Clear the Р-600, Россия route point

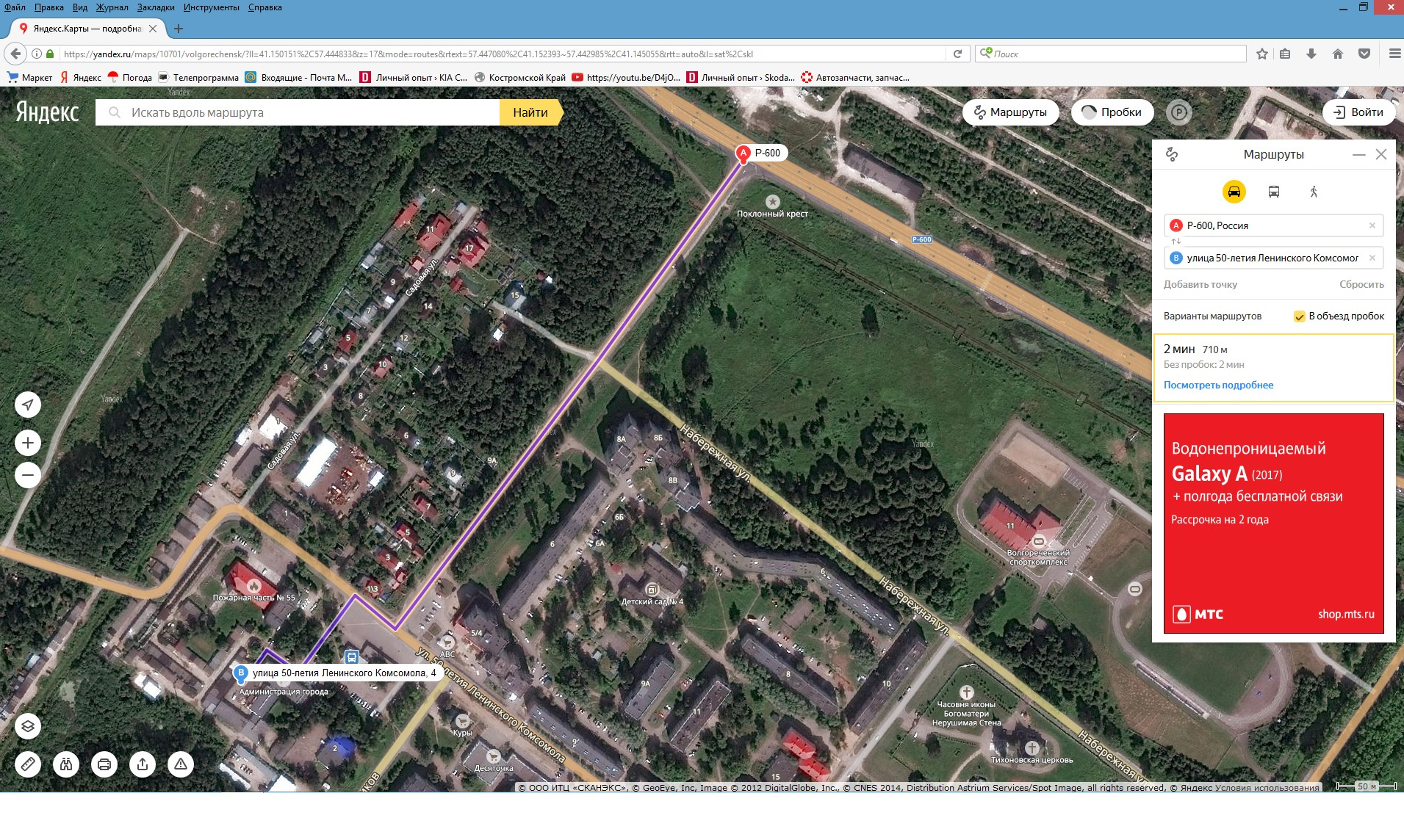1372,225
